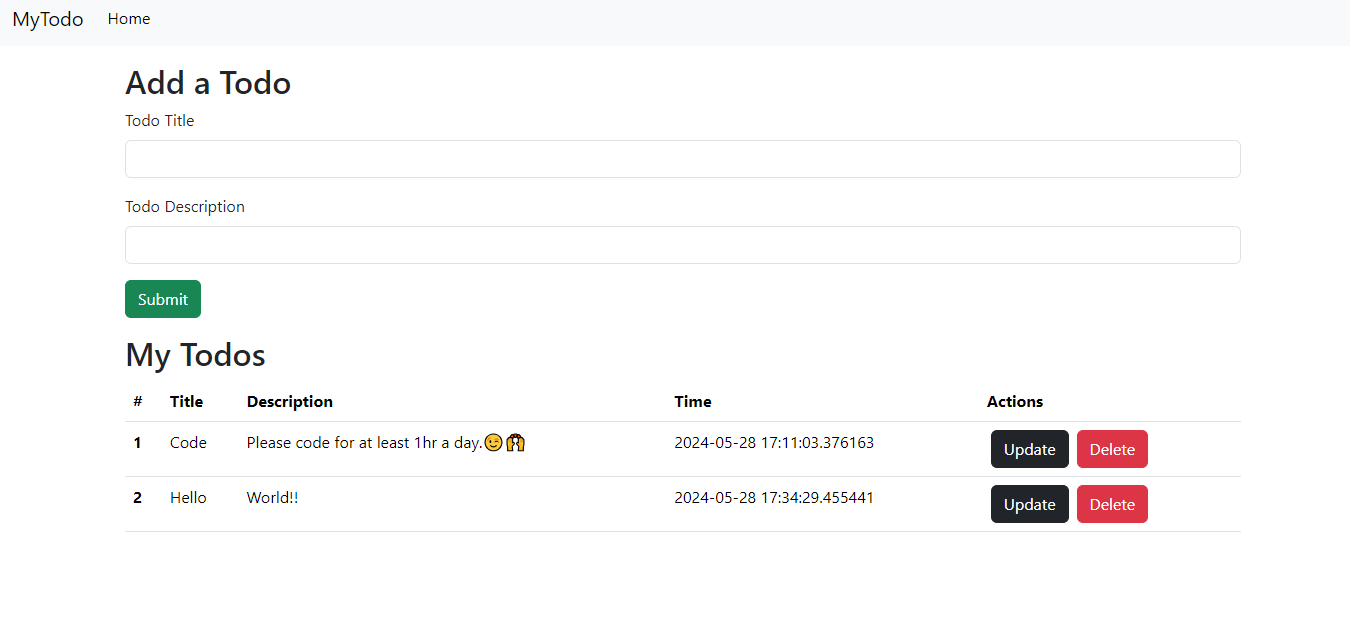Update the Code todo
Viewport: 1350px width, 621px height.
pyautogui.click(x=1029, y=449)
